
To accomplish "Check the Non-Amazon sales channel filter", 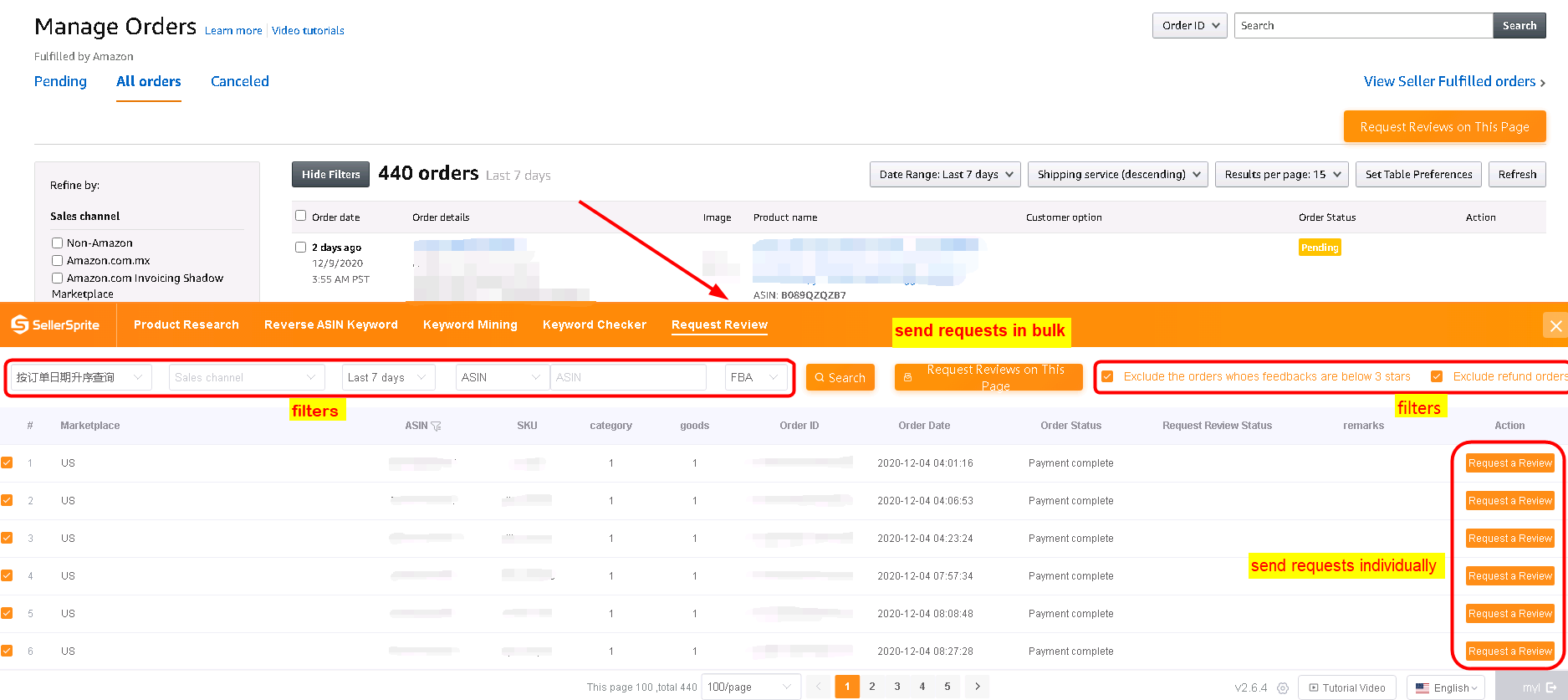I will pos(58,243).
